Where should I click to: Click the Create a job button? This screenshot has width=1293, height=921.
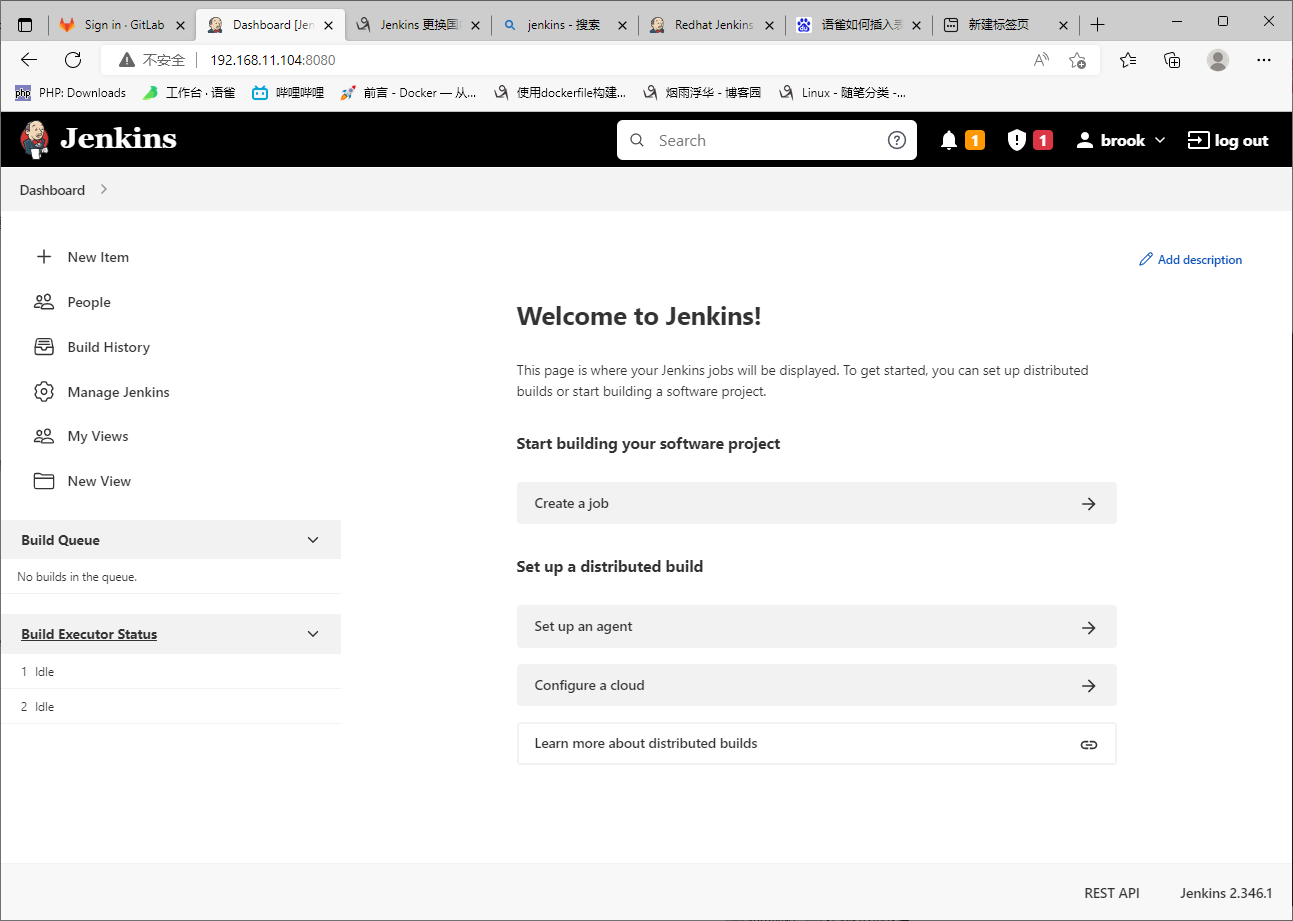[816, 503]
